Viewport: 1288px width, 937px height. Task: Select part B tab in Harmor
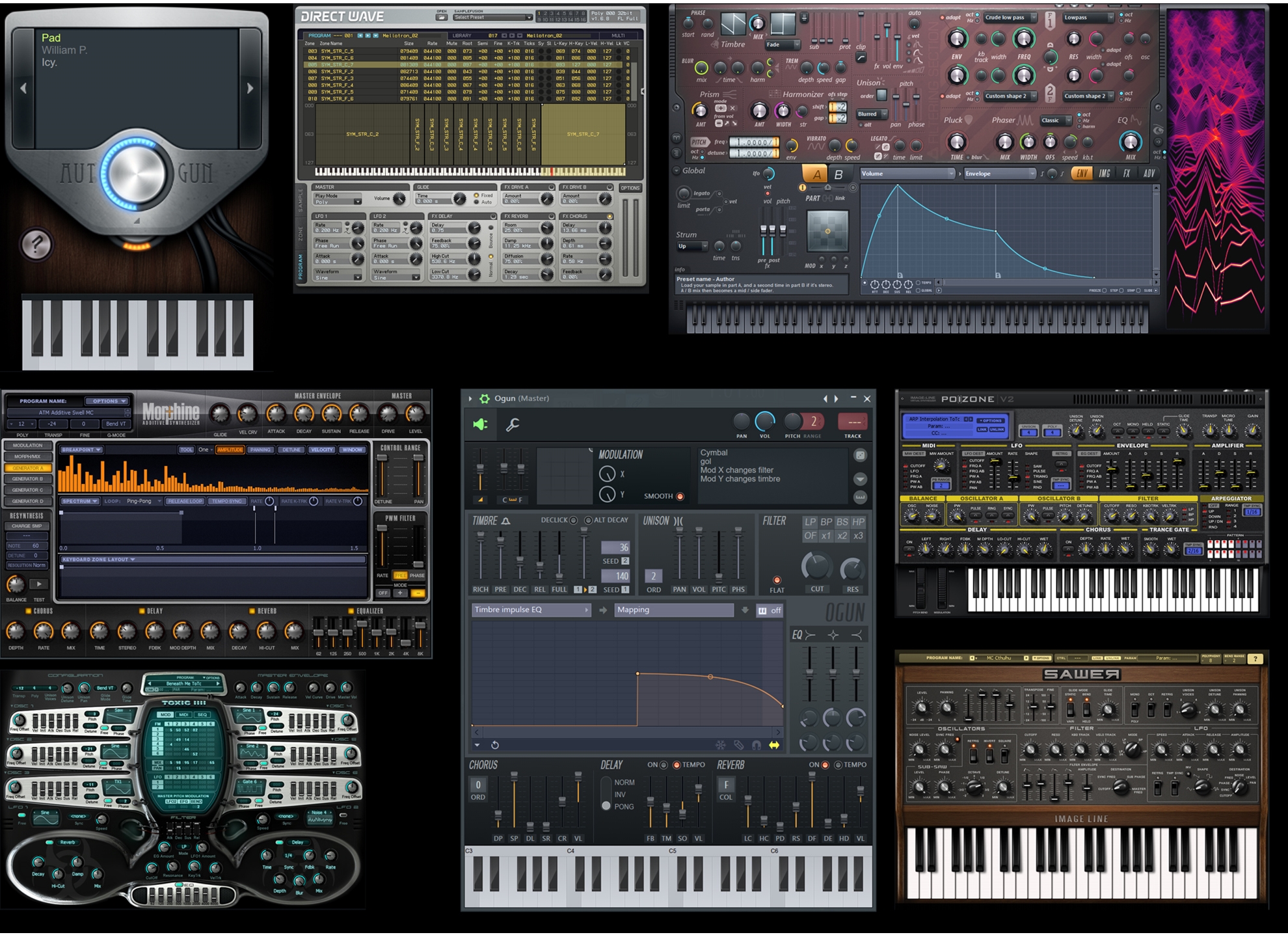(839, 174)
